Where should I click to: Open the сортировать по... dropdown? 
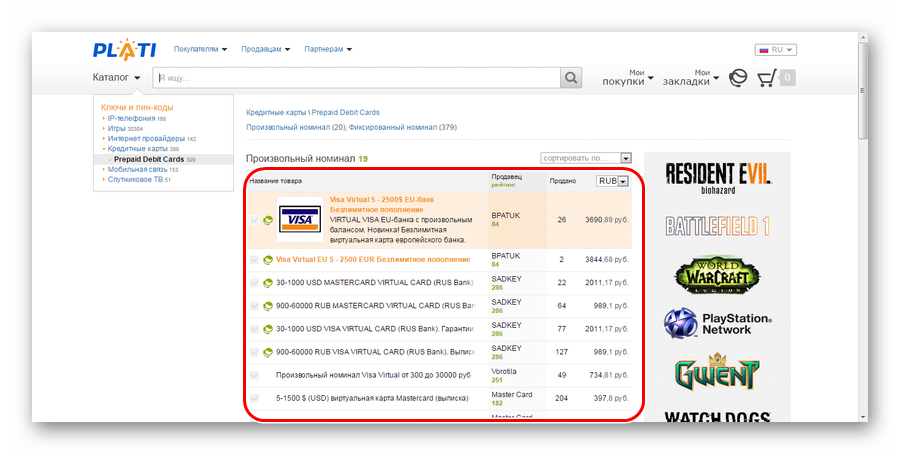point(586,158)
